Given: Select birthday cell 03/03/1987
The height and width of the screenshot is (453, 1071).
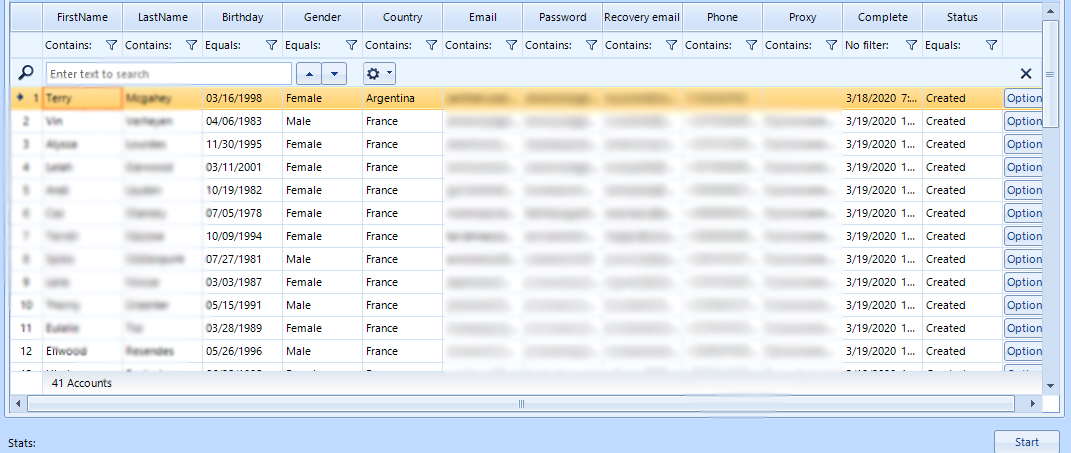Looking at the screenshot, I should pos(242,282).
